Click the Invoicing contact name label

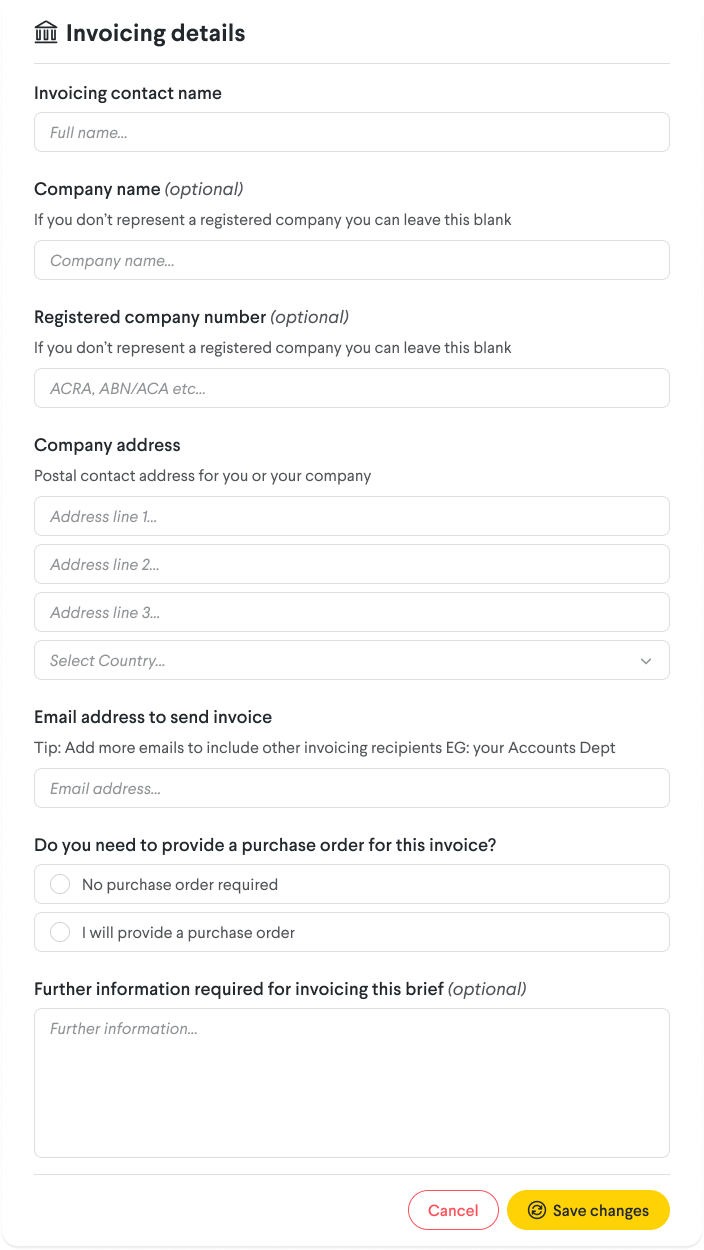click(x=128, y=93)
